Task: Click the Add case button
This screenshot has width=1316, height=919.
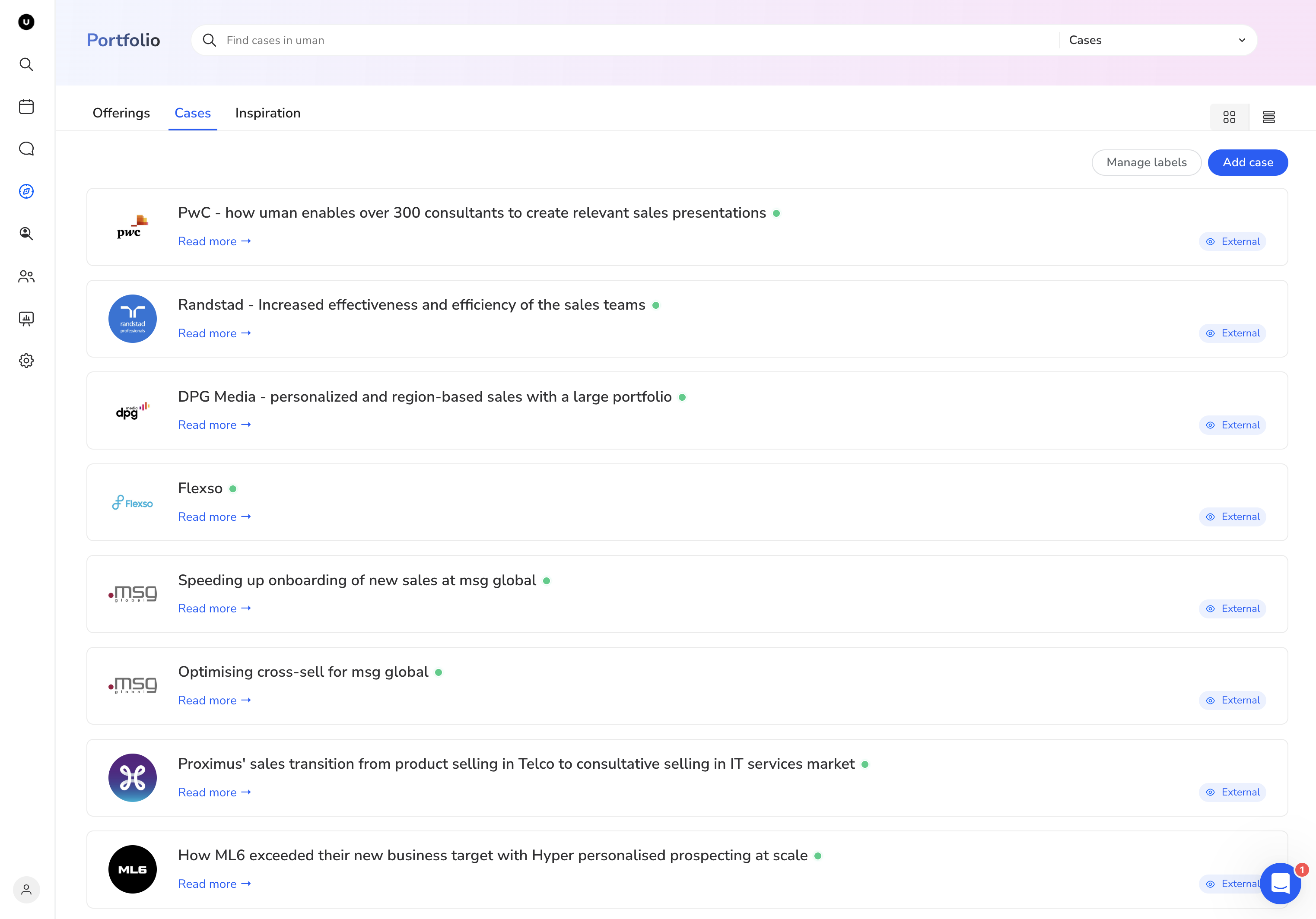Action: [x=1247, y=162]
